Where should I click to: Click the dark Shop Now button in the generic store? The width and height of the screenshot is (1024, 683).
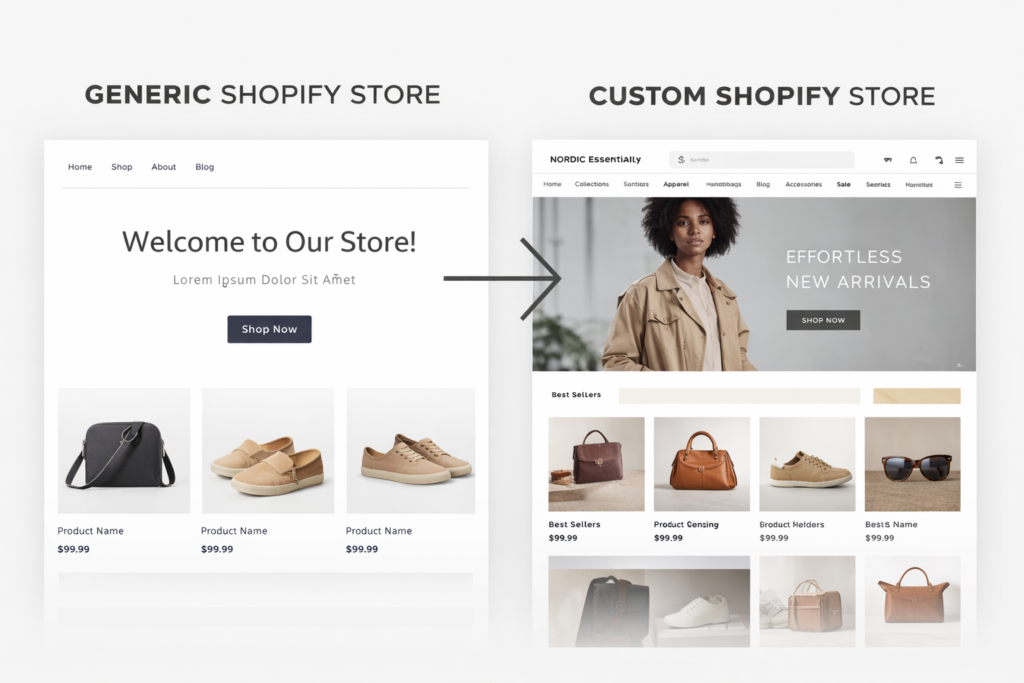pos(269,329)
